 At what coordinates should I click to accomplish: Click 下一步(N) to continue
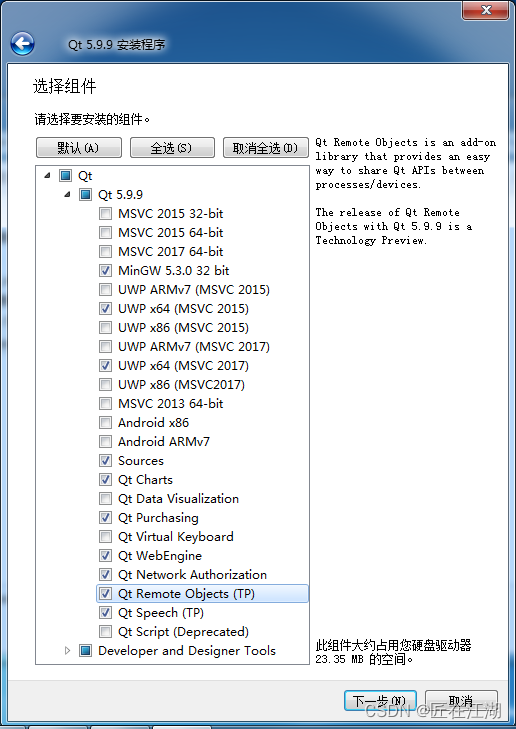click(x=380, y=701)
